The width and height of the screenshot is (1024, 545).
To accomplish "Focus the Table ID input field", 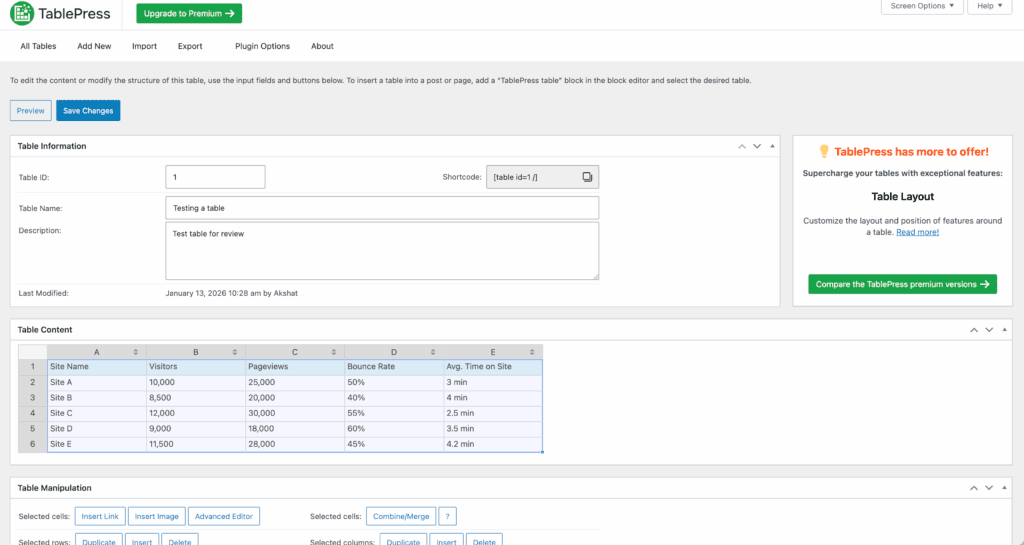I will click(216, 177).
